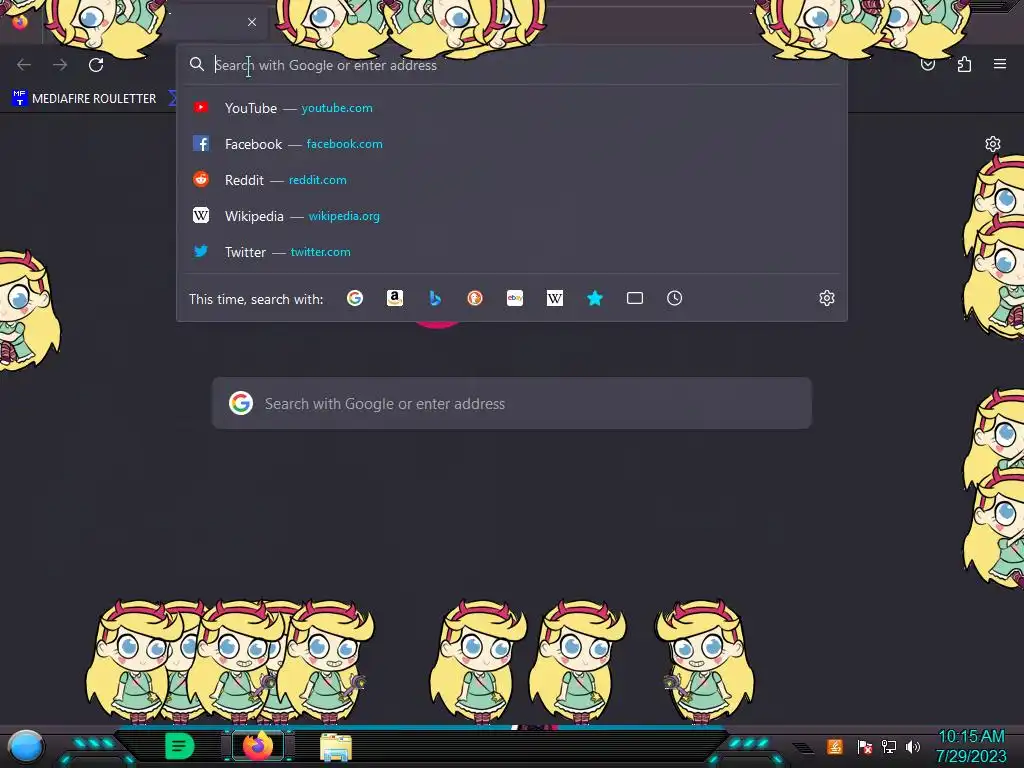Image resolution: width=1024 pixels, height=768 pixels.
Task: Open the Firefox hamburger application menu
Action: click(1000, 64)
